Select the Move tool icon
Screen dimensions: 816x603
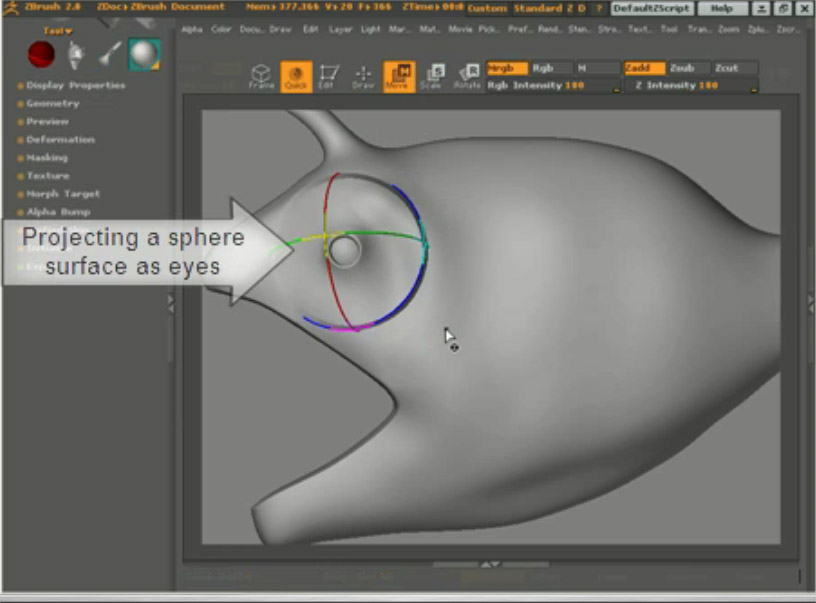[x=398, y=76]
